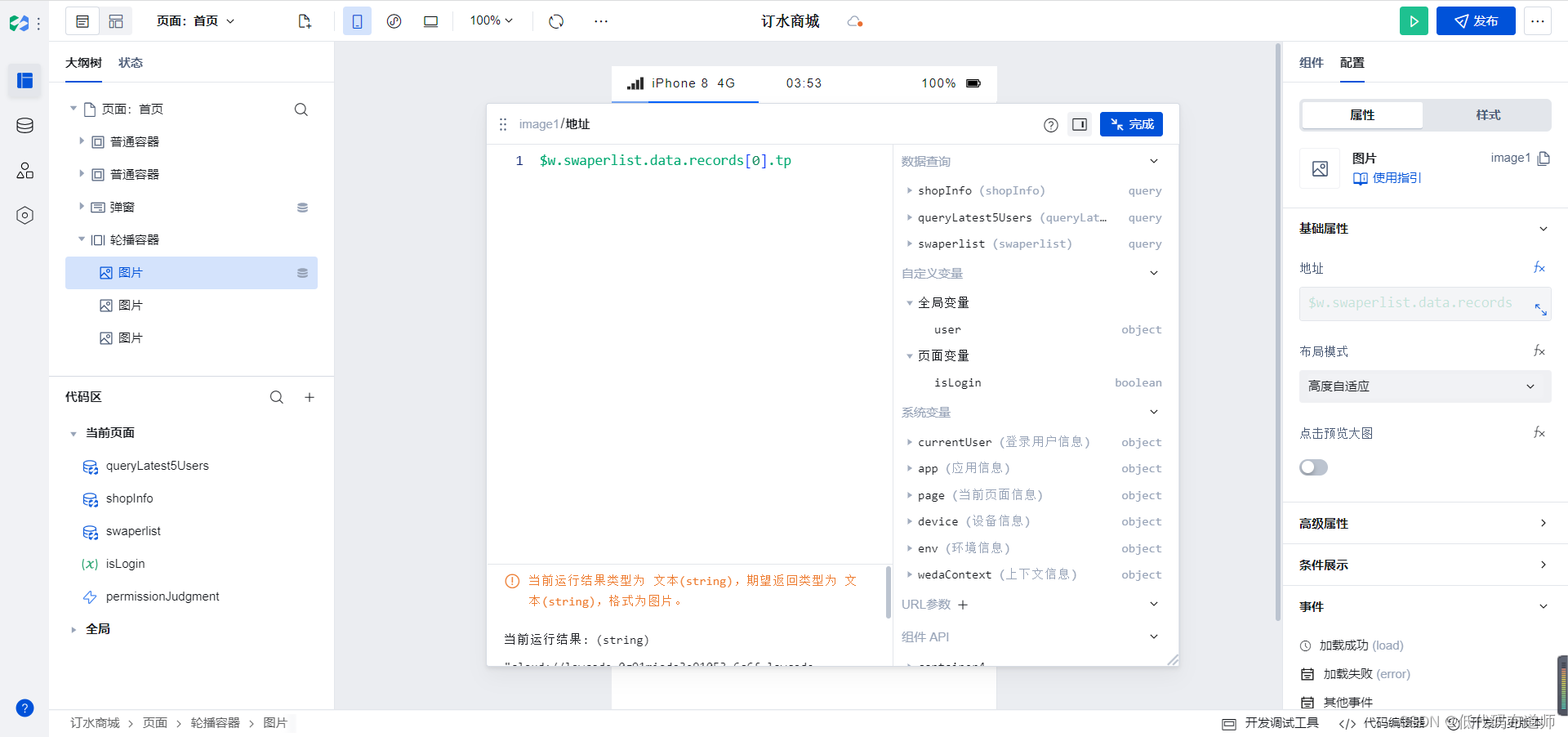Open the help question mark icon
1568x737 pixels.
coord(24,708)
